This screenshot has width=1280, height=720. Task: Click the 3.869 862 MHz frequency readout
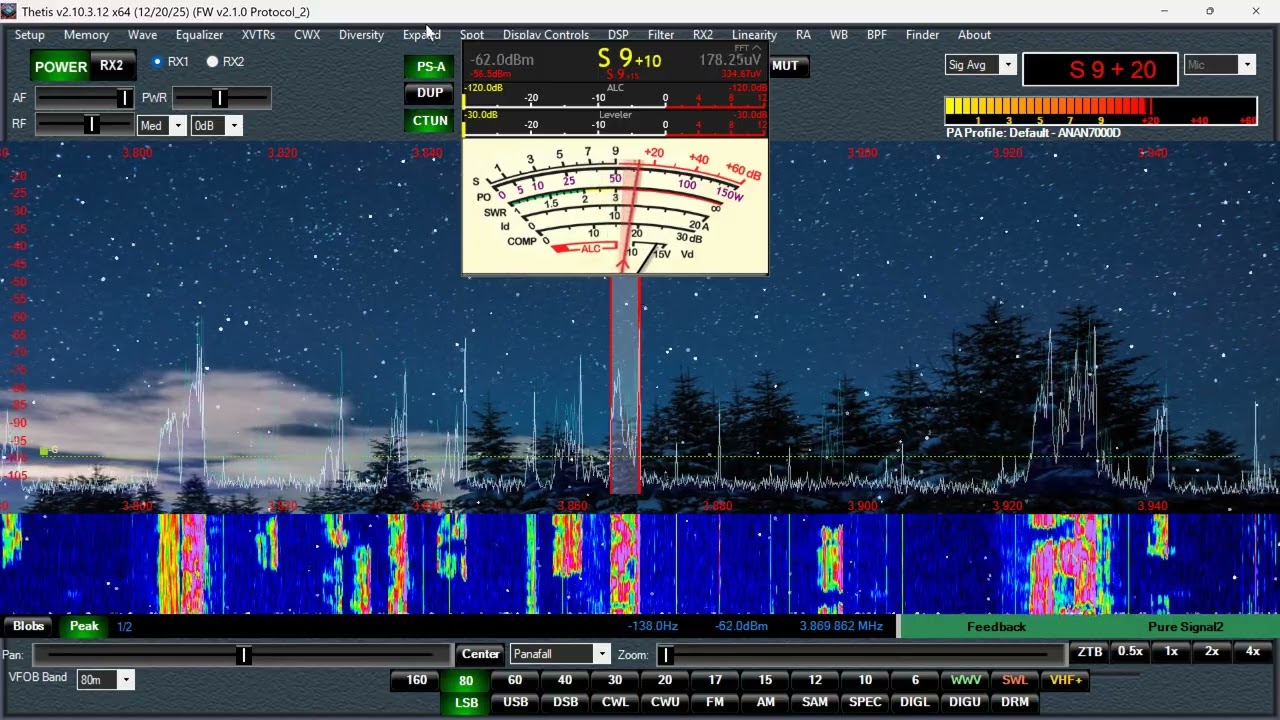841,626
